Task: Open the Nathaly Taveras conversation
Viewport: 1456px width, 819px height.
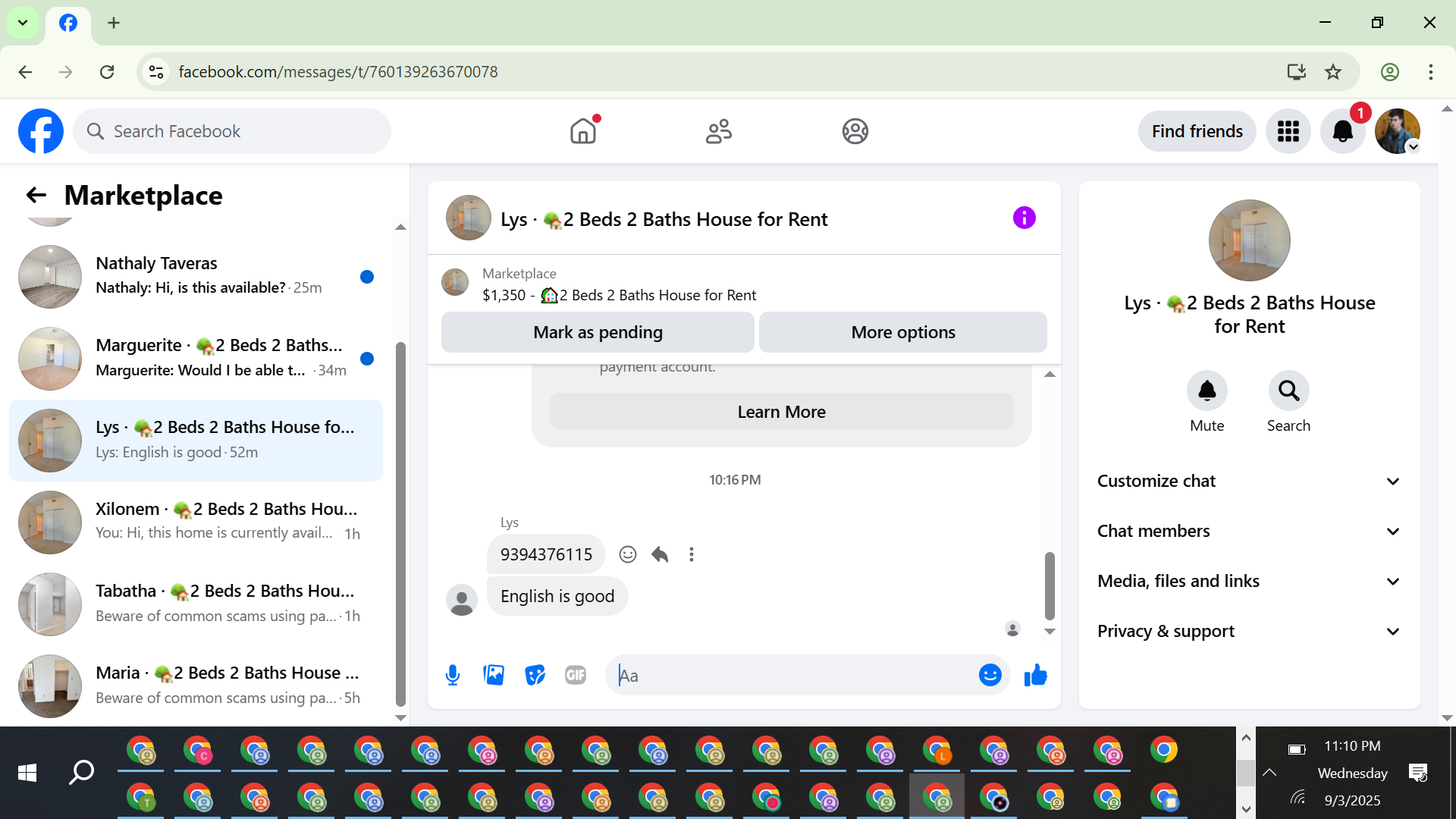Action: point(196,276)
